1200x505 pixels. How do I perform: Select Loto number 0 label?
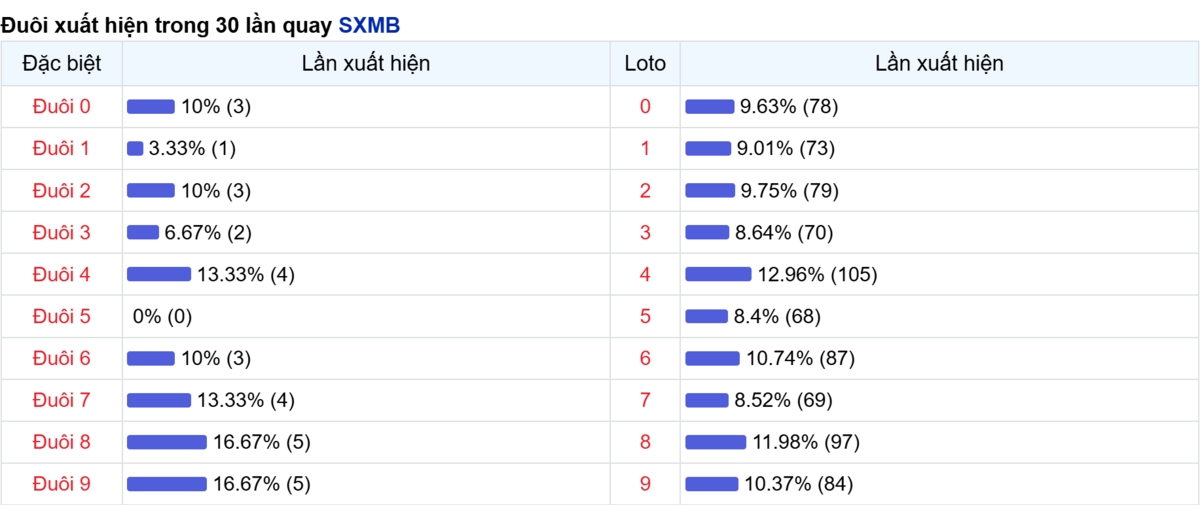[645, 106]
